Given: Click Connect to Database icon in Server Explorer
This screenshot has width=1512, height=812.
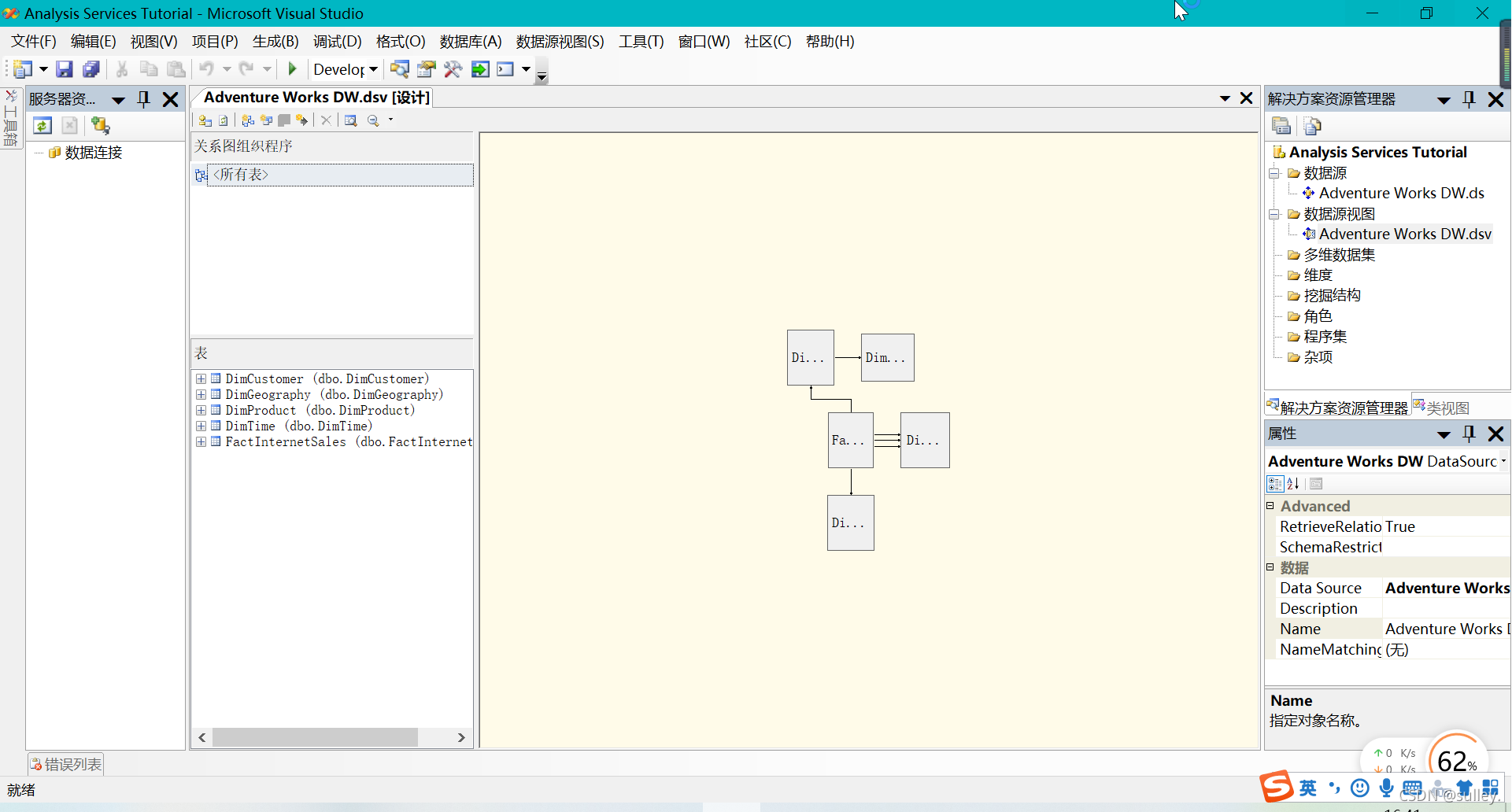Looking at the screenshot, I should [100, 125].
